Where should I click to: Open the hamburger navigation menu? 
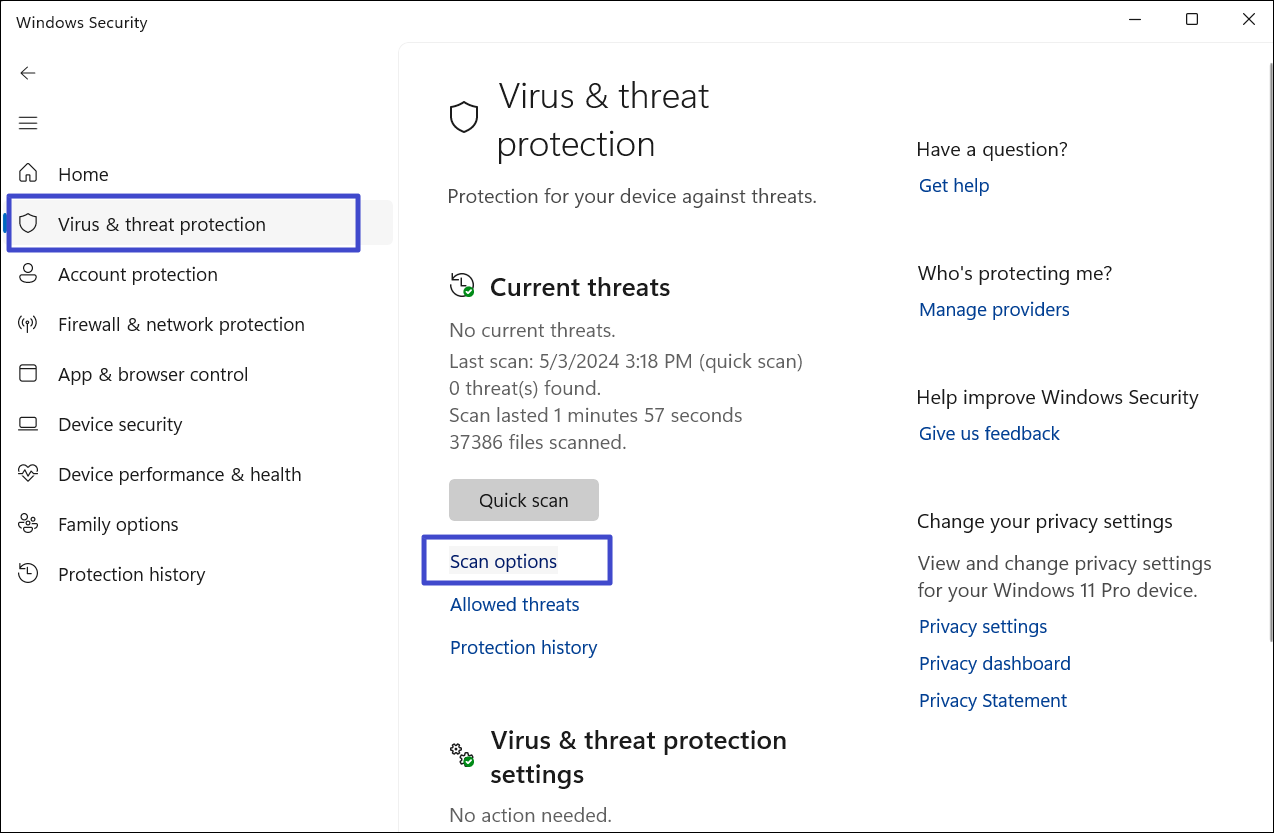point(28,123)
